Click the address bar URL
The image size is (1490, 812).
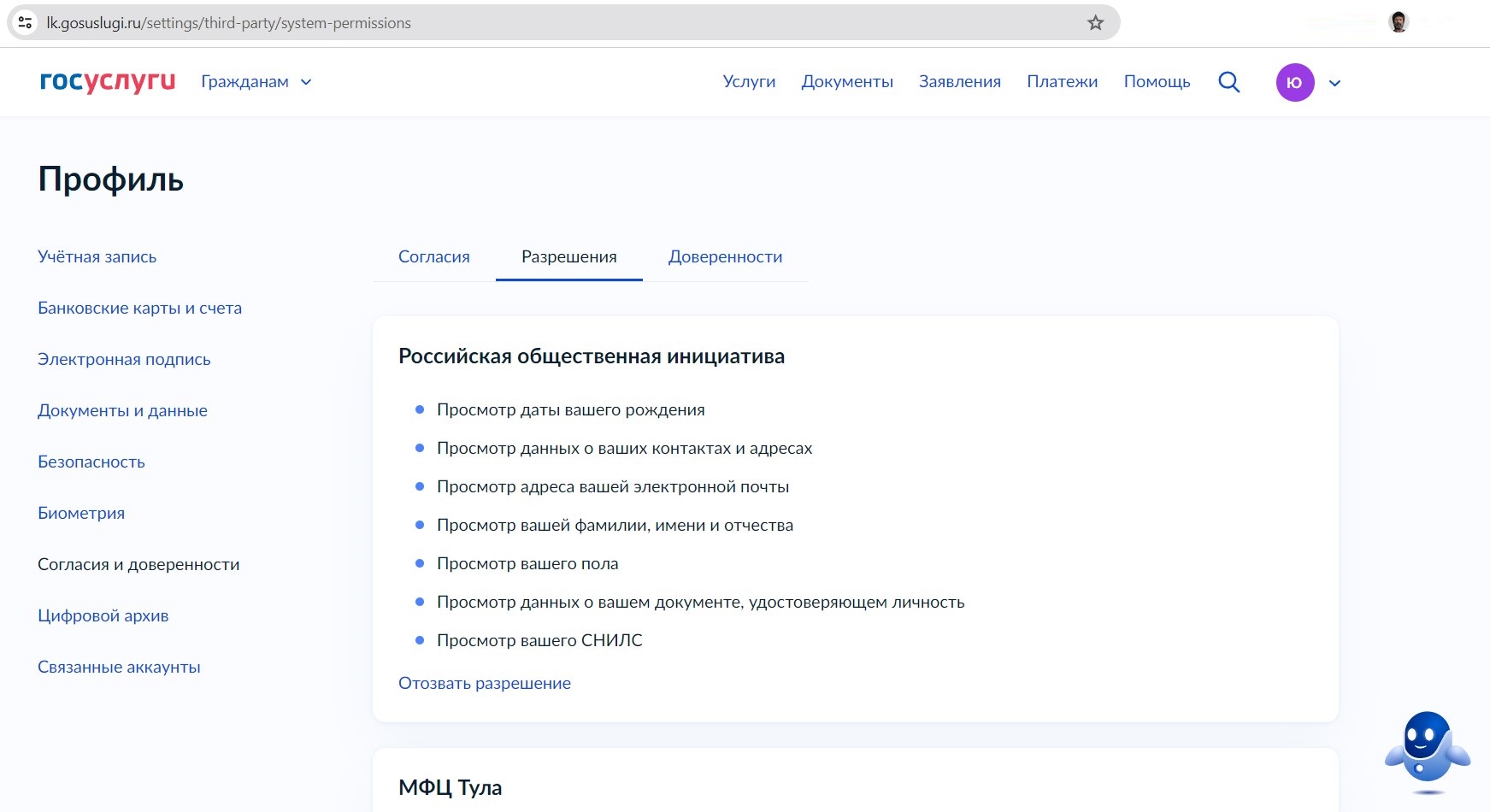[229, 23]
